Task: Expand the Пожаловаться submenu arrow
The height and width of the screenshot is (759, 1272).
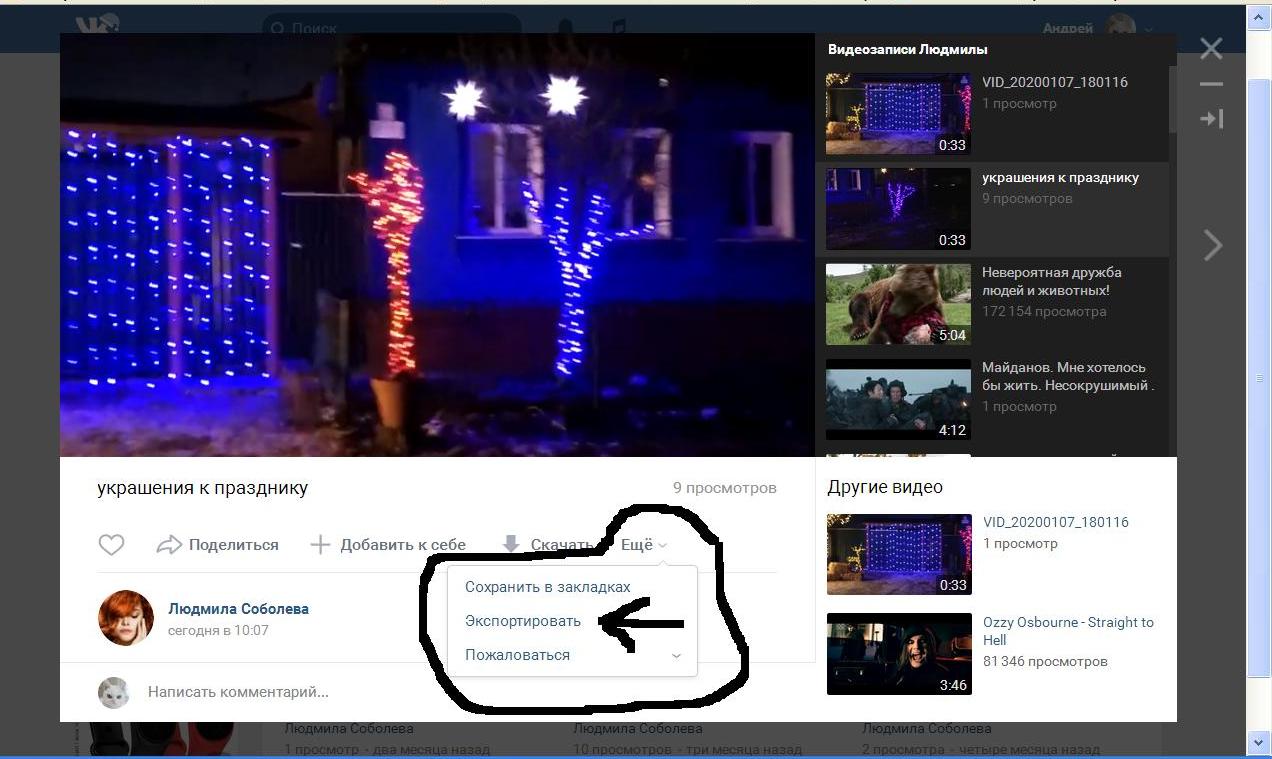Action: [x=676, y=656]
